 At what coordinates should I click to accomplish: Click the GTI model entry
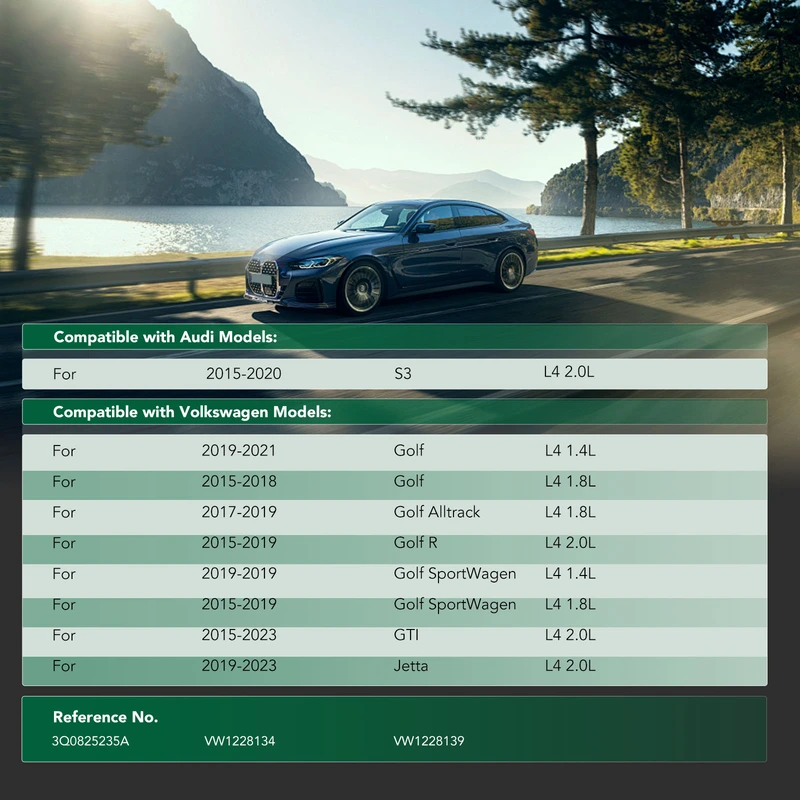coord(407,635)
